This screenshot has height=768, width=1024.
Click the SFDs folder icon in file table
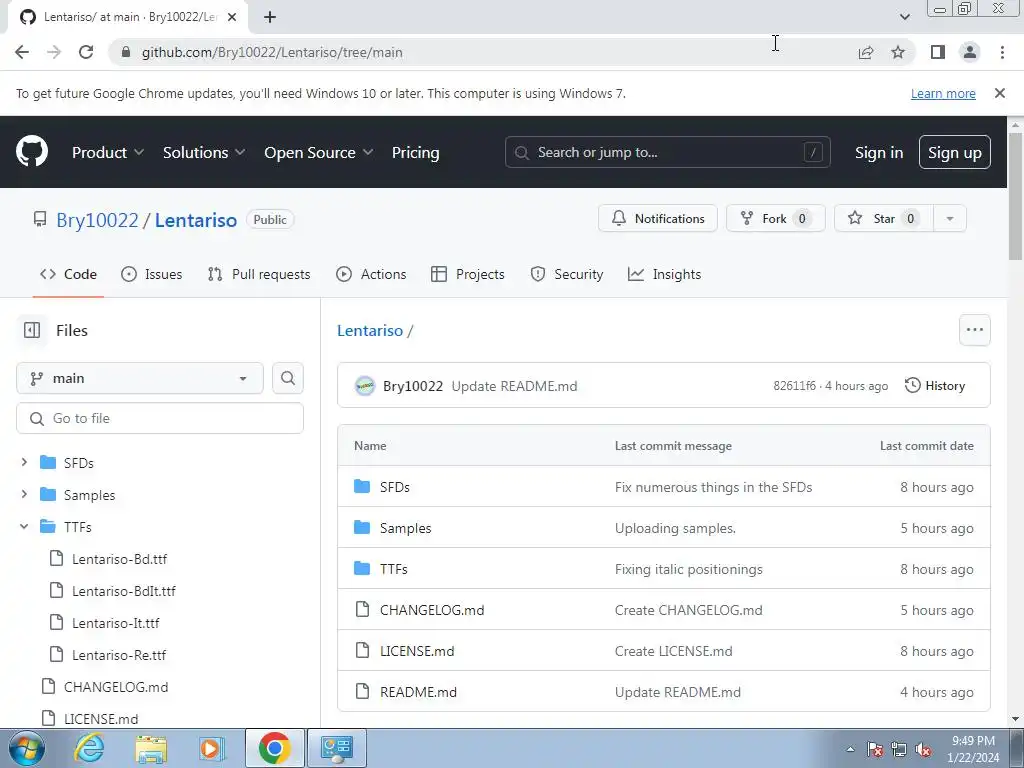tap(362, 487)
